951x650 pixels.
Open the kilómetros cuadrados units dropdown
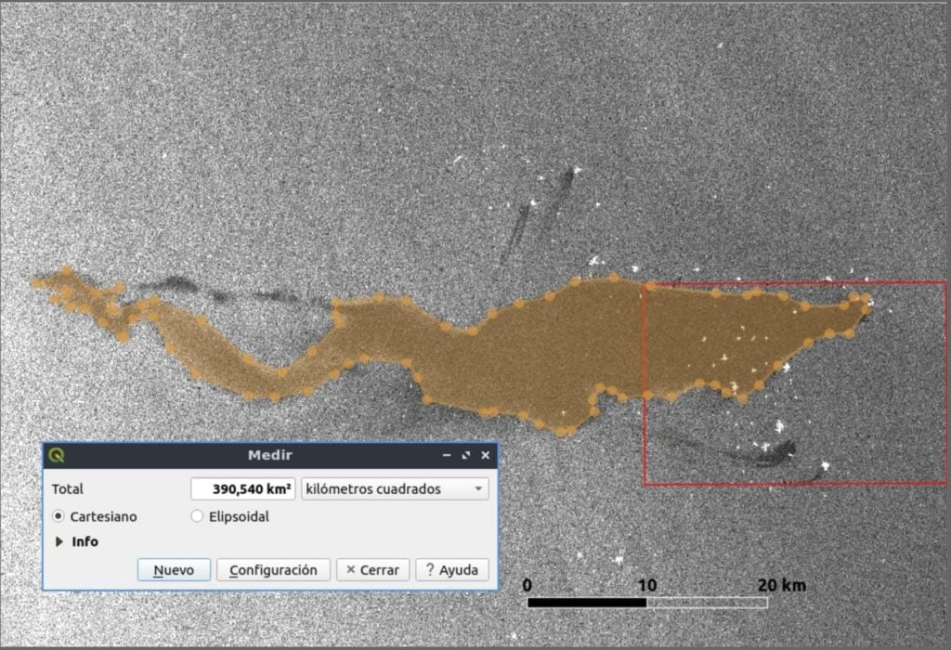[394, 489]
